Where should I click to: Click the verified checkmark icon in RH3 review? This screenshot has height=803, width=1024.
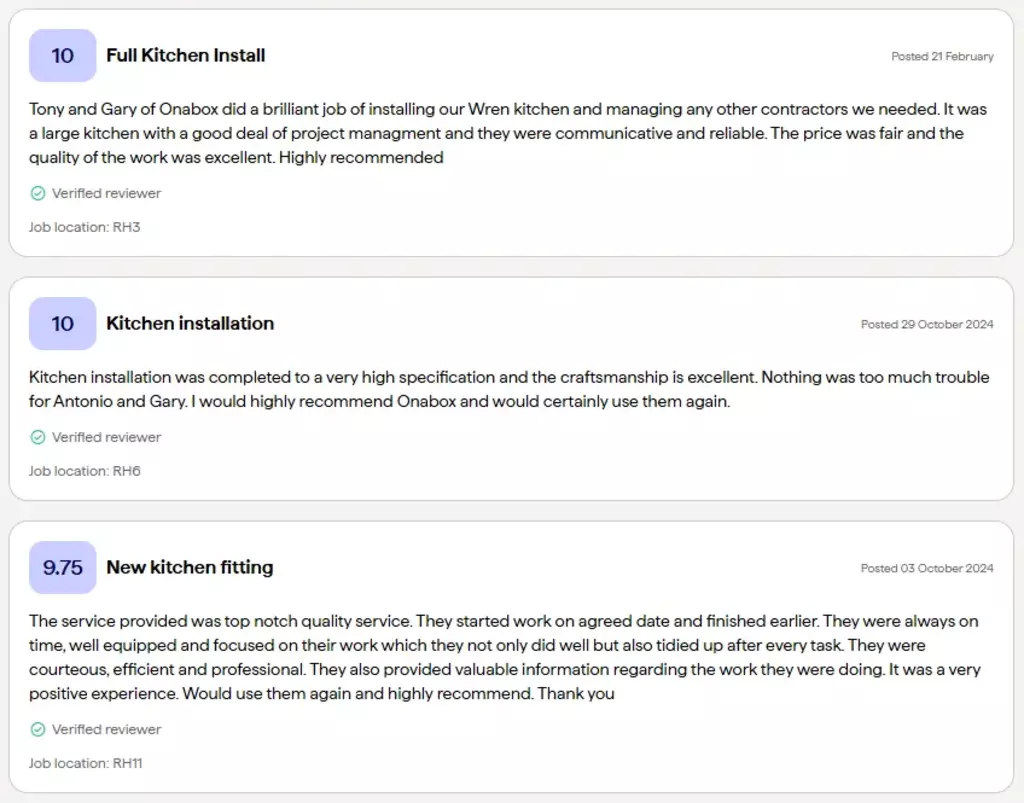38,193
